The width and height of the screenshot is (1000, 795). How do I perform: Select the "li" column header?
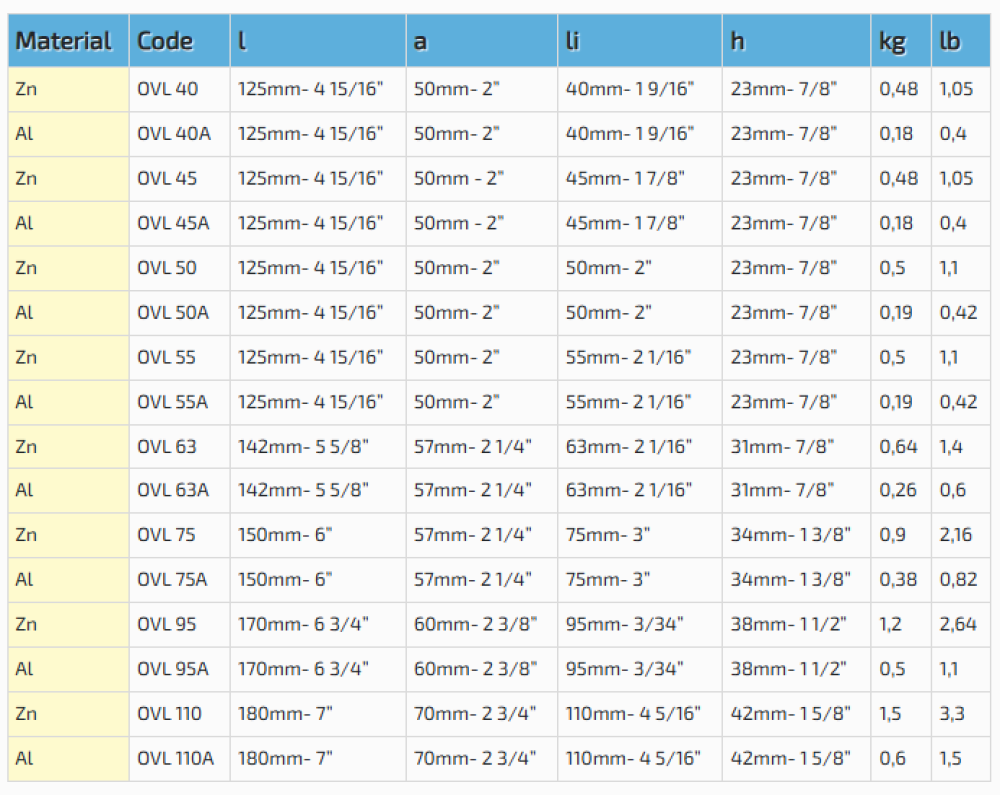coord(572,42)
